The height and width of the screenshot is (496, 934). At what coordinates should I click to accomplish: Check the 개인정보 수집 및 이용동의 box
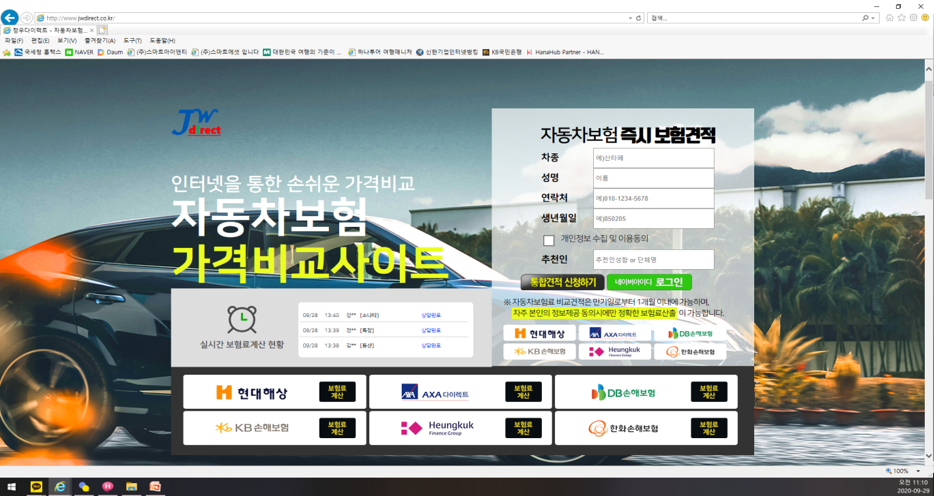(549, 241)
